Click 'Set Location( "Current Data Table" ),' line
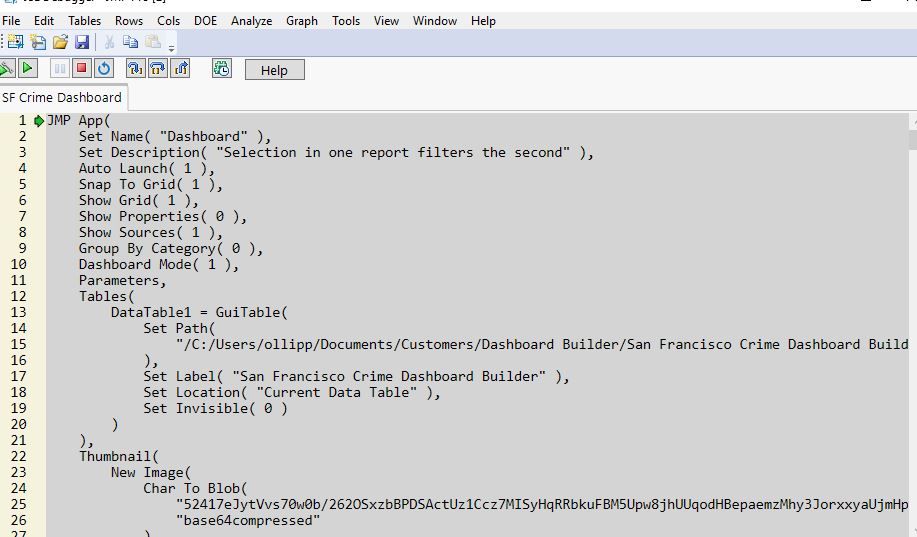The image size is (917, 537). click(x=292, y=393)
